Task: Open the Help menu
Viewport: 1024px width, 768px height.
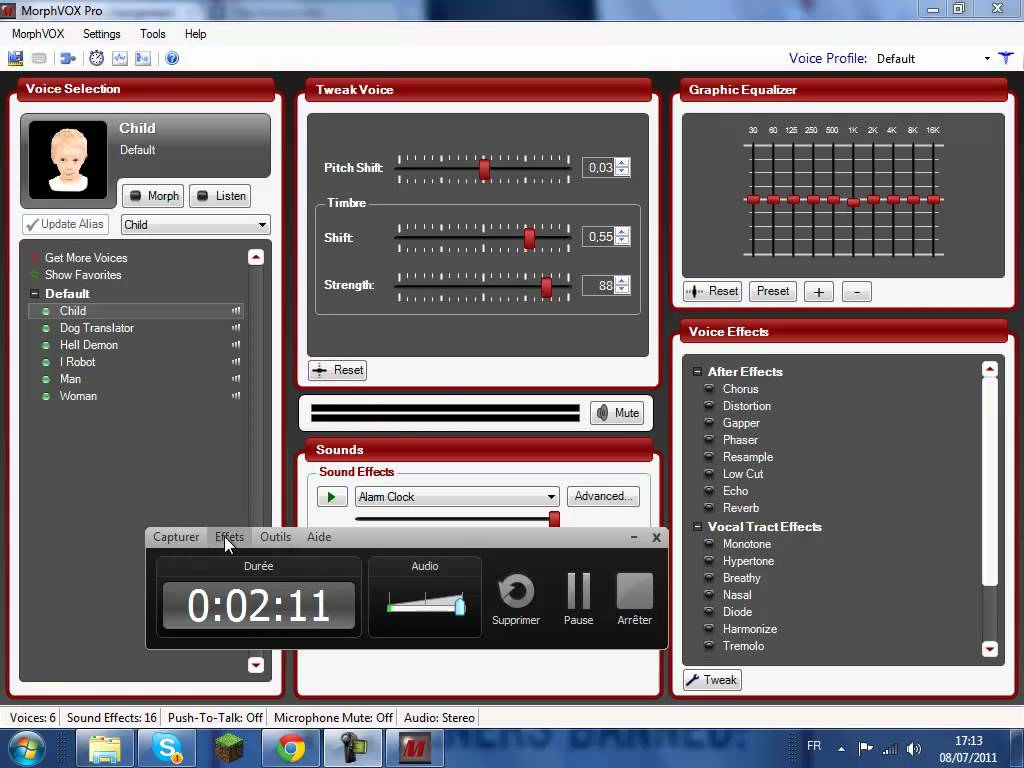Action: tap(195, 34)
